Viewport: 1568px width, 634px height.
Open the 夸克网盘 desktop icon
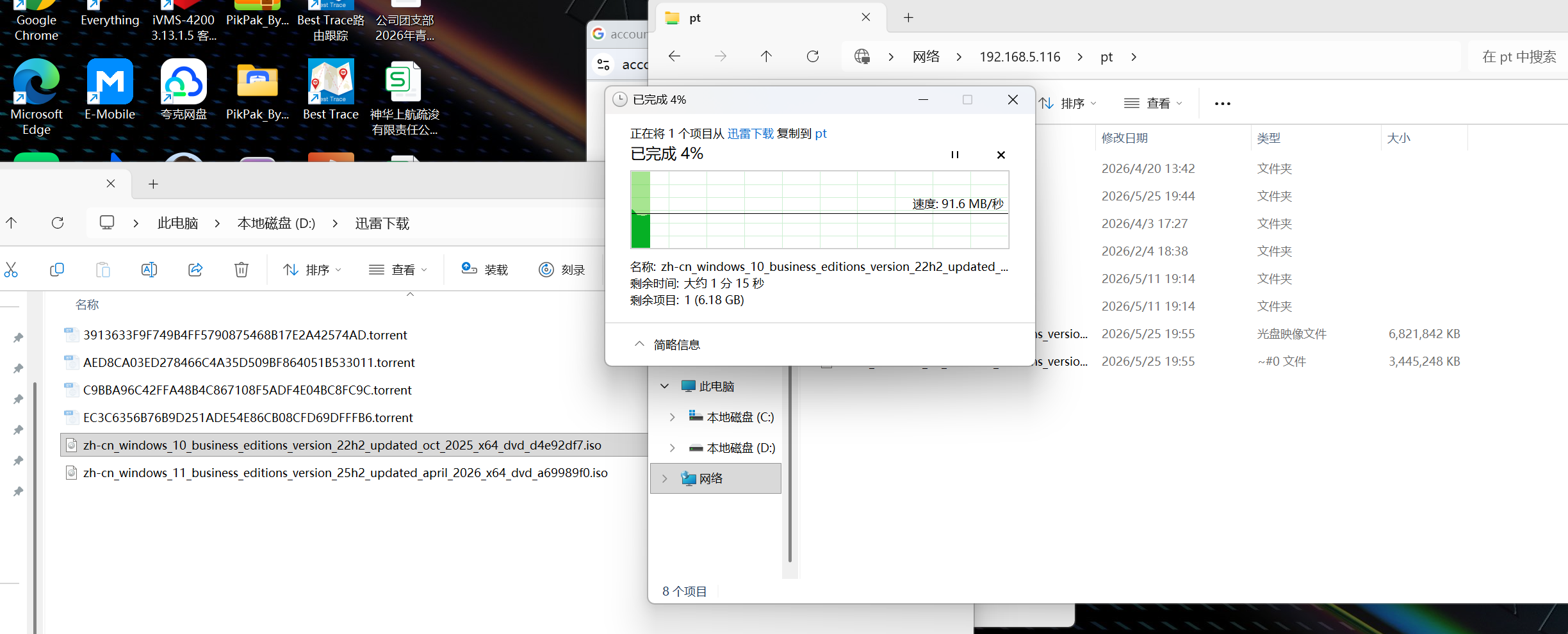pyautogui.click(x=184, y=90)
